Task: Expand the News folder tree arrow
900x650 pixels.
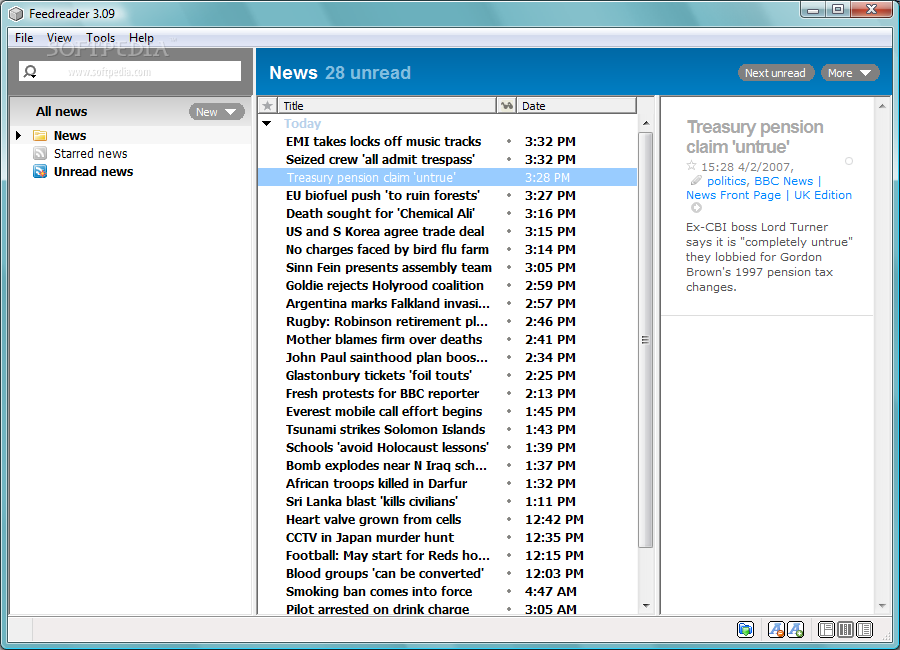Action: (x=18, y=136)
